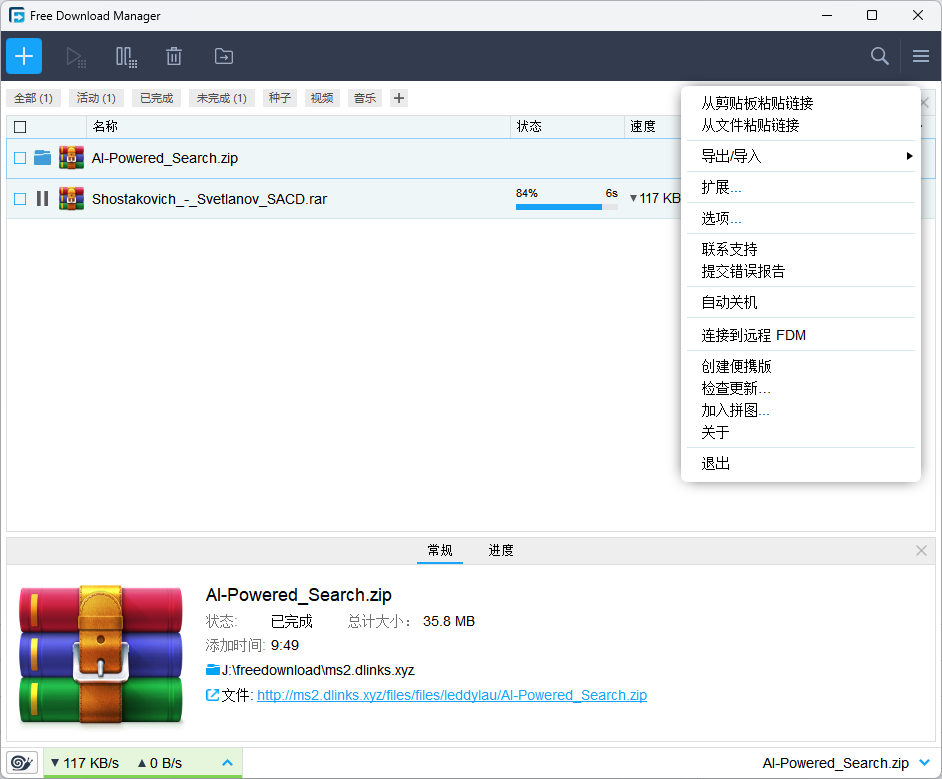Click the large archive thumbnail in details
Screen dimensions: 942x779
pyautogui.click(x=100, y=654)
